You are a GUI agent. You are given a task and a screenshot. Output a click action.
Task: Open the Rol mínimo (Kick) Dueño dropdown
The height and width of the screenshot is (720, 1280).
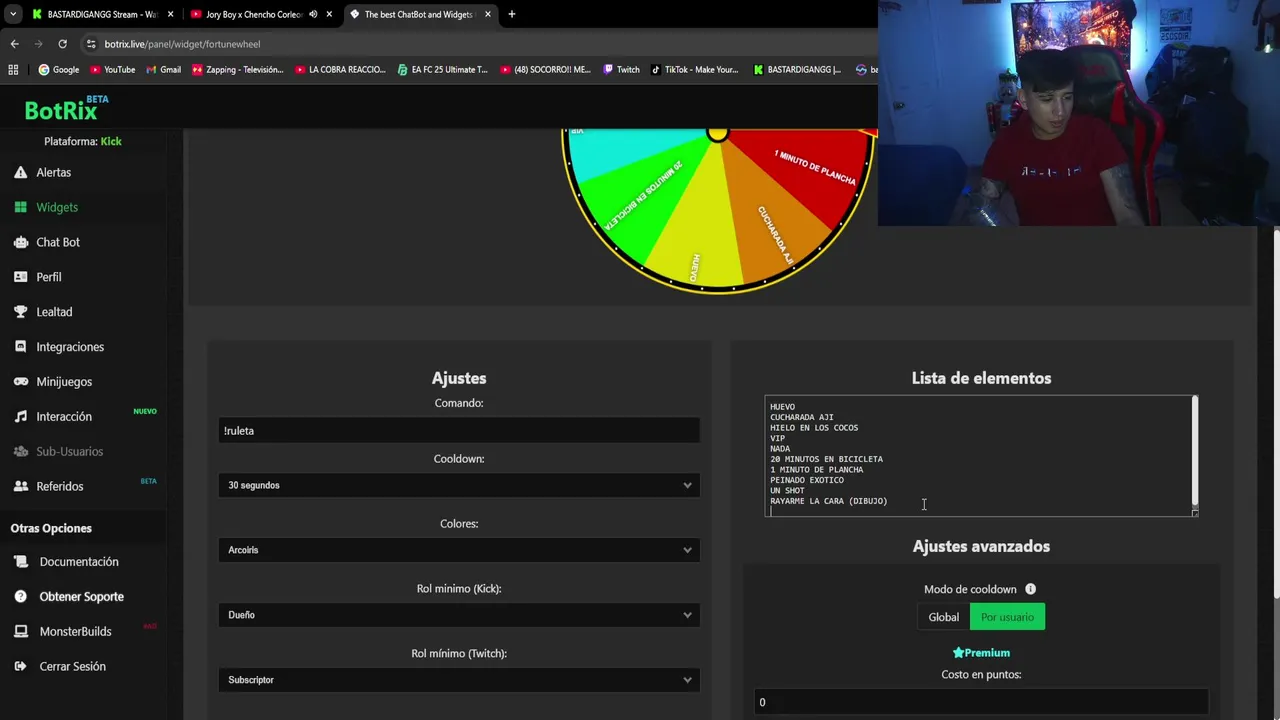tap(459, 615)
